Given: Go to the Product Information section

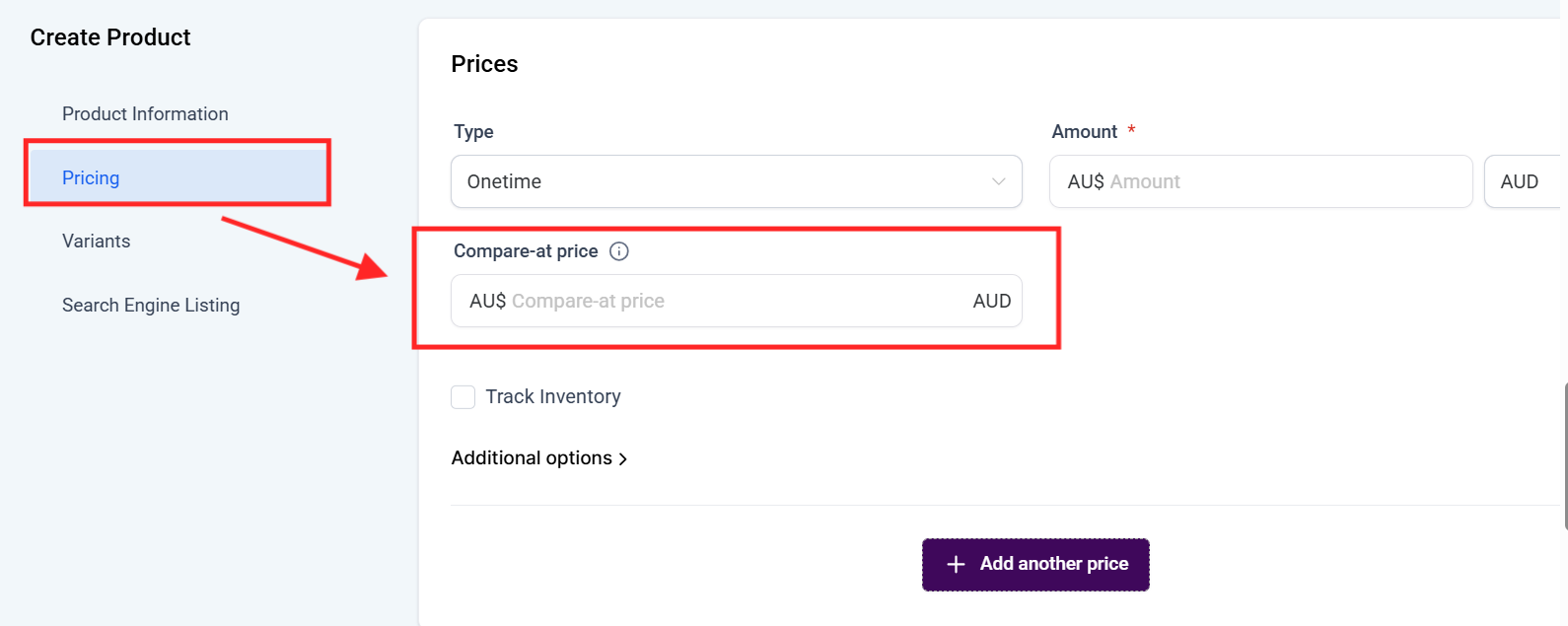Looking at the screenshot, I should tap(145, 114).
